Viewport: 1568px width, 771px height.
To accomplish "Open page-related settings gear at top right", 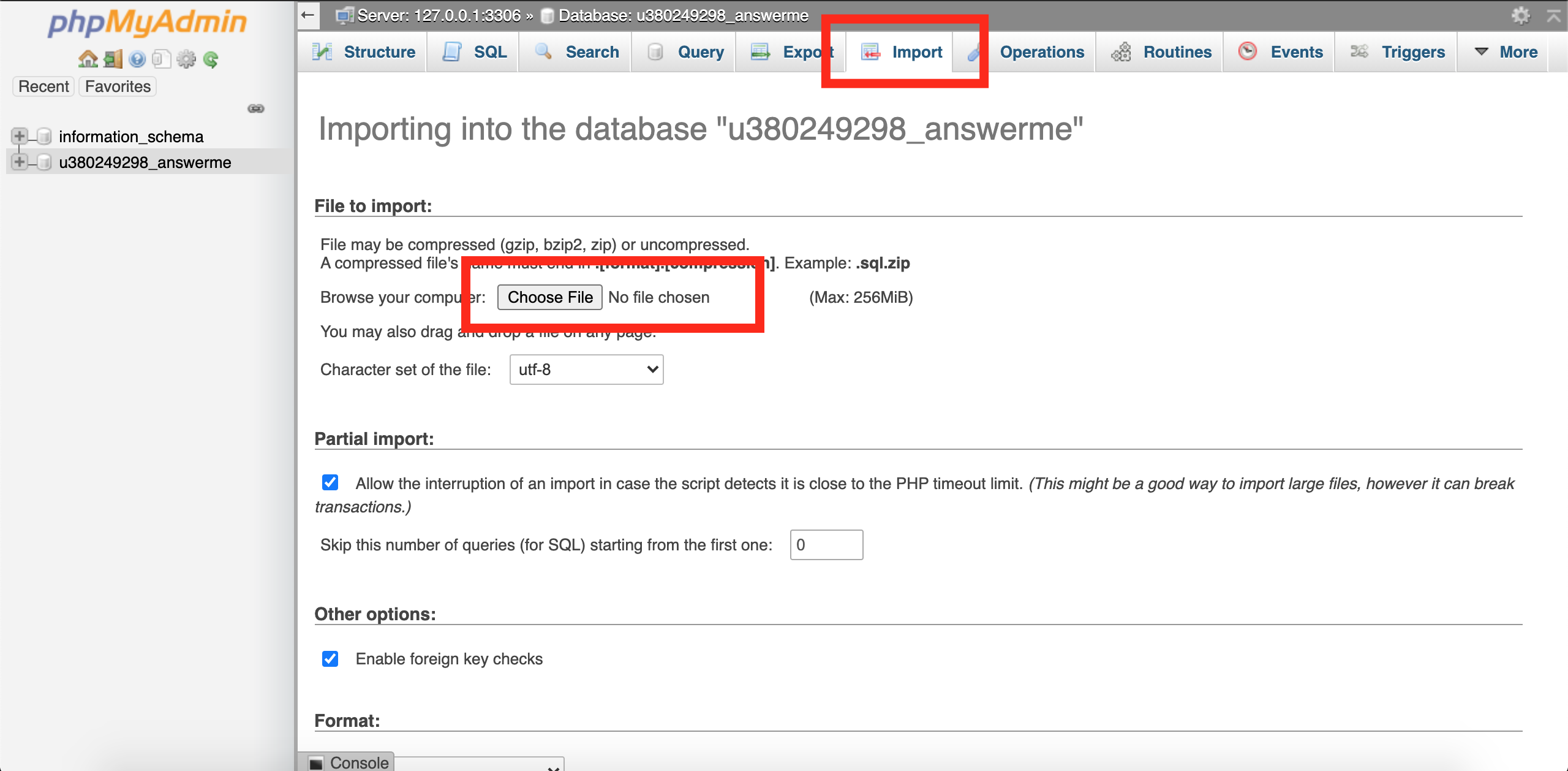I will pyautogui.click(x=1521, y=15).
